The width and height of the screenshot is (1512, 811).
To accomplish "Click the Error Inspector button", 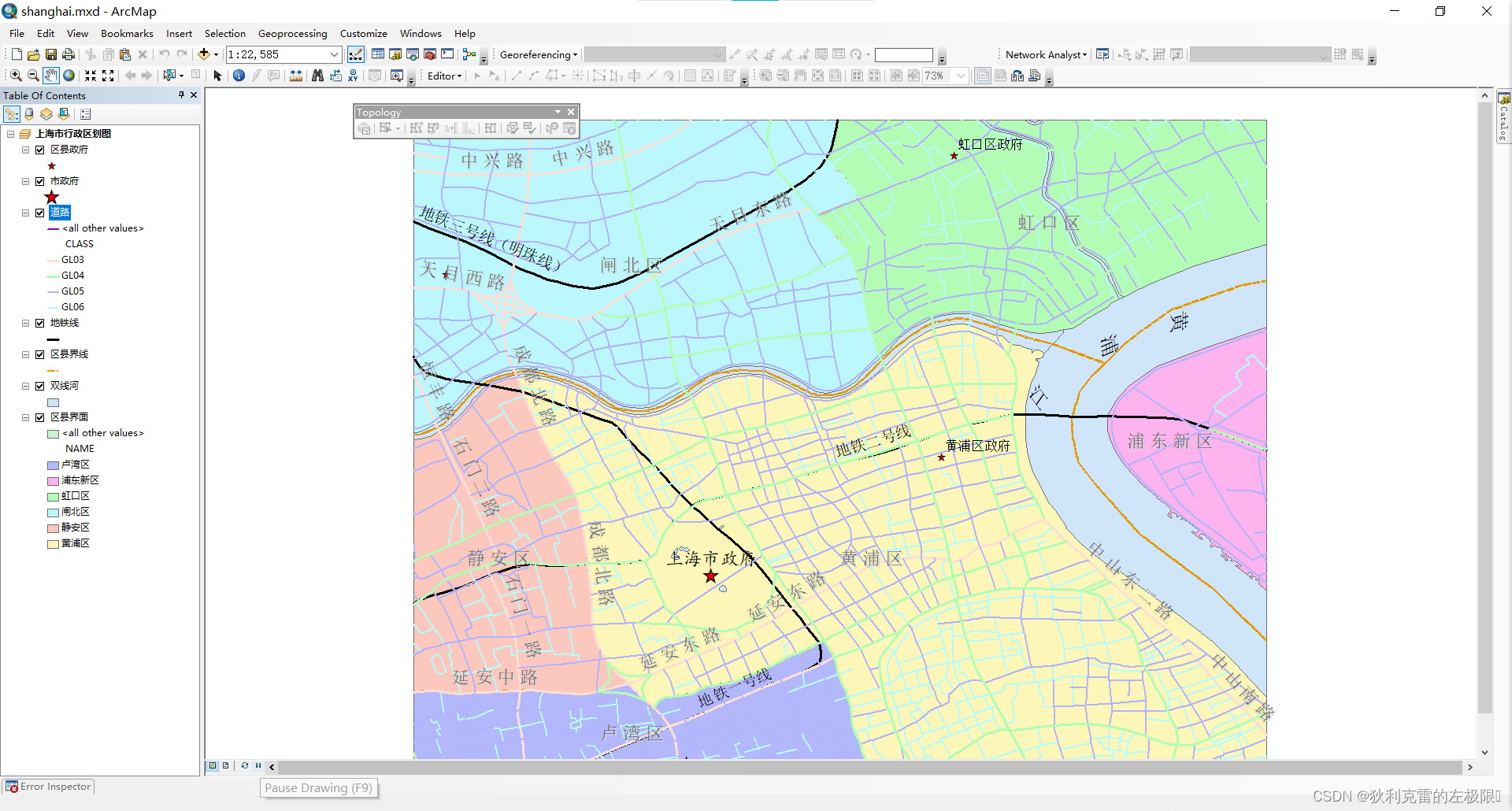I will tap(48, 786).
